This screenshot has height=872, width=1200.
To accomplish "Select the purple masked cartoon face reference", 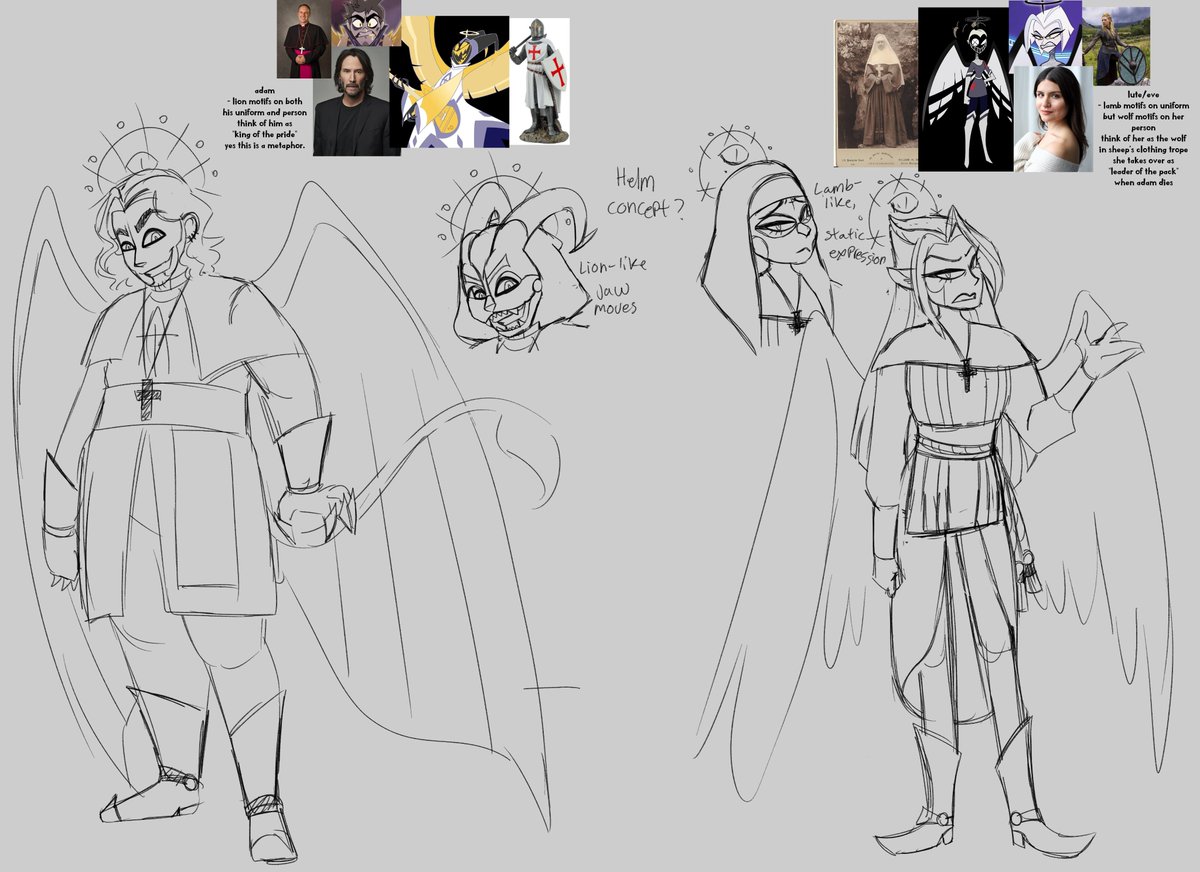I will point(366,23).
